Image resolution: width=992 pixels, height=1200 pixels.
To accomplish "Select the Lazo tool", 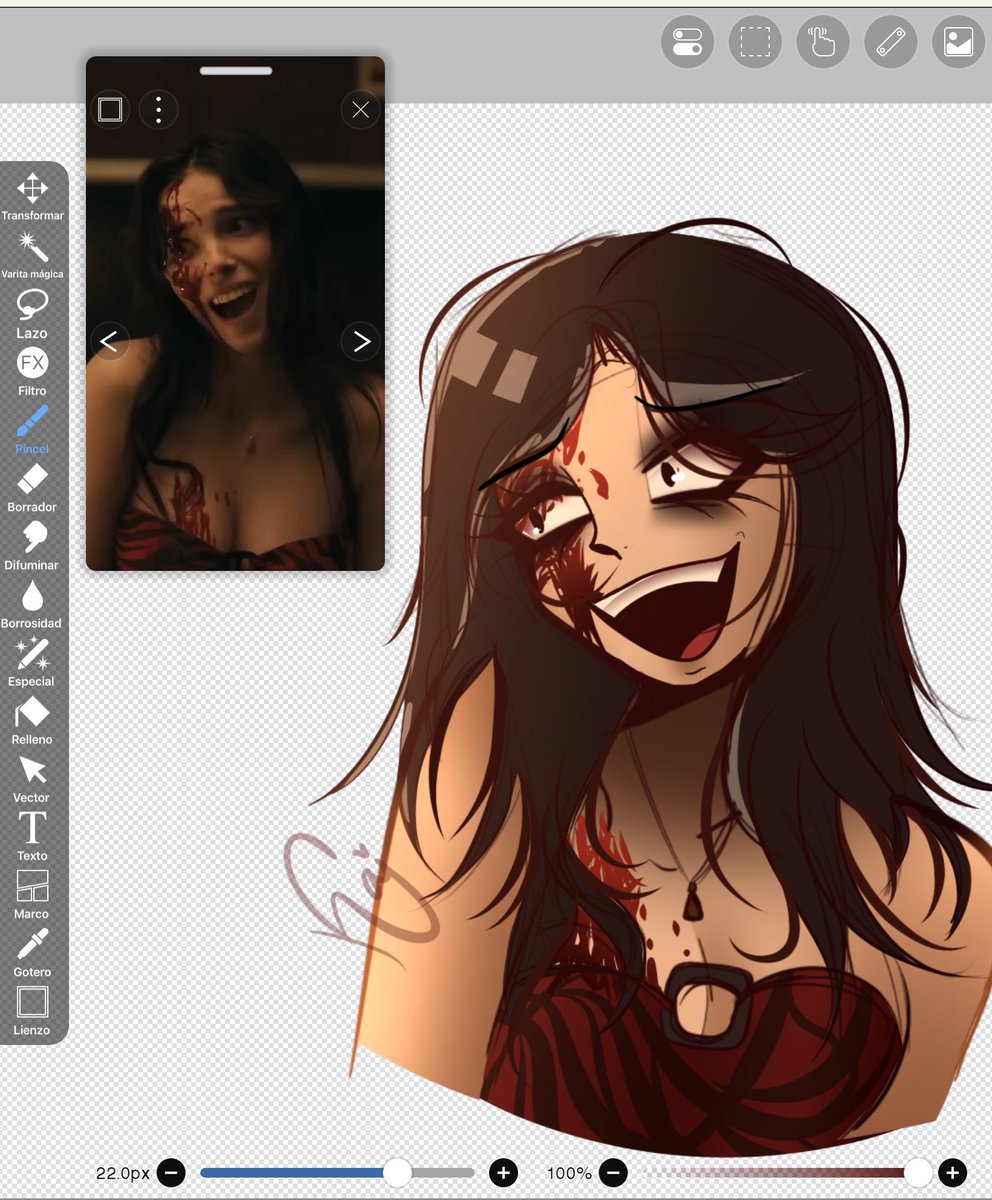I will tap(32, 313).
